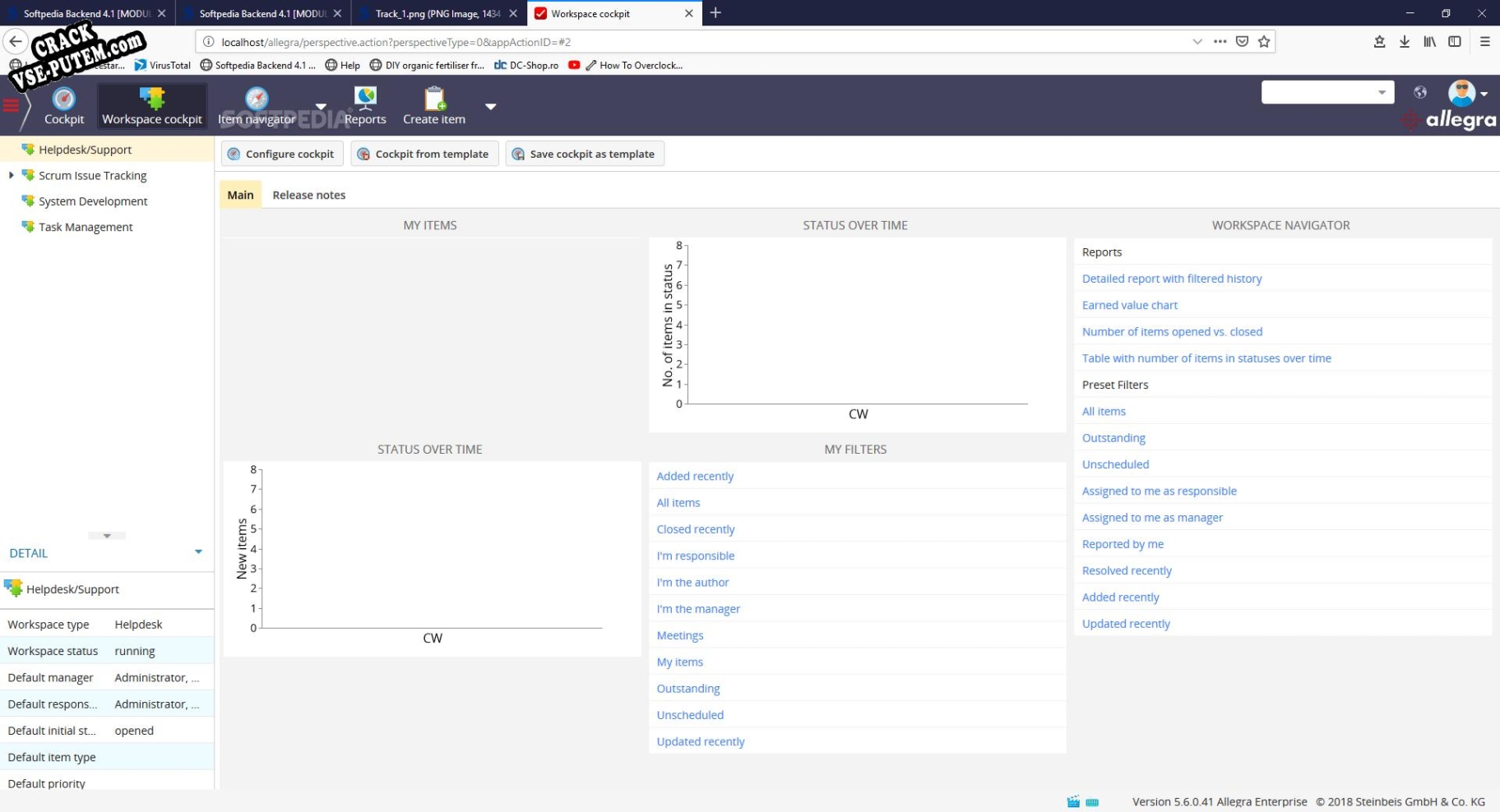Select the Workspace cockpit browser tab

click(x=614, y=13)
